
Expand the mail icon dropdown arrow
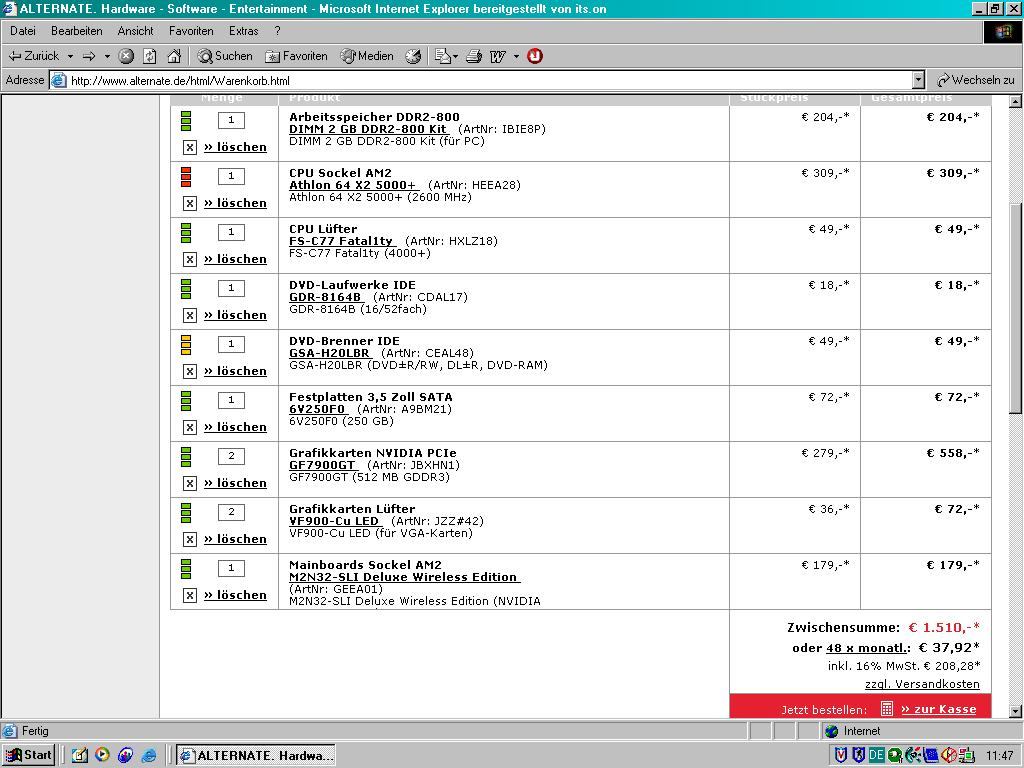pyautogui.click(x=455, y=57)
